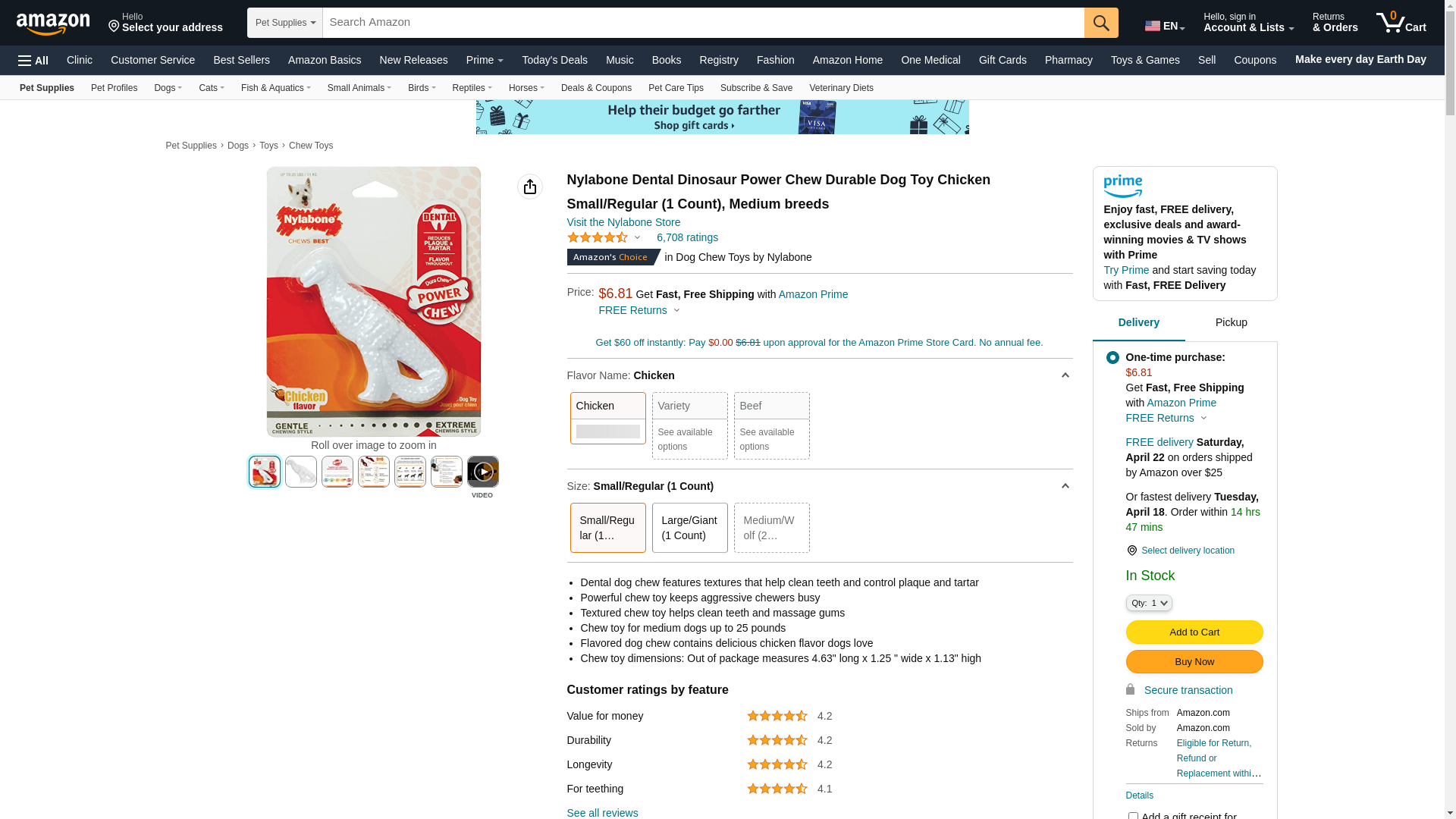
Task: Expand the Fish & Aquatics menu
Action: click(276, 88)
